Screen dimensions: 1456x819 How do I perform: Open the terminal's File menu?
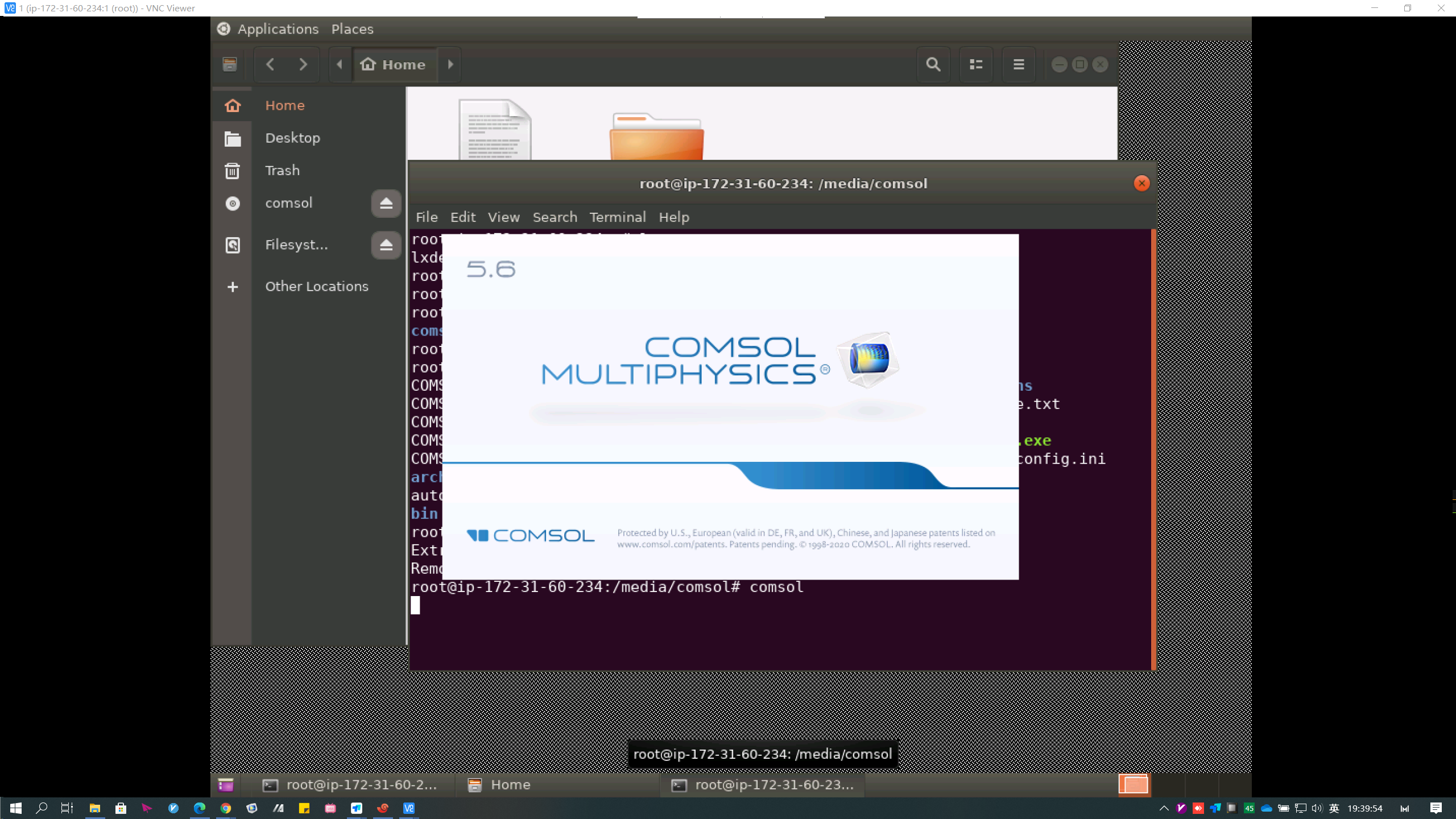pos(427,217)
